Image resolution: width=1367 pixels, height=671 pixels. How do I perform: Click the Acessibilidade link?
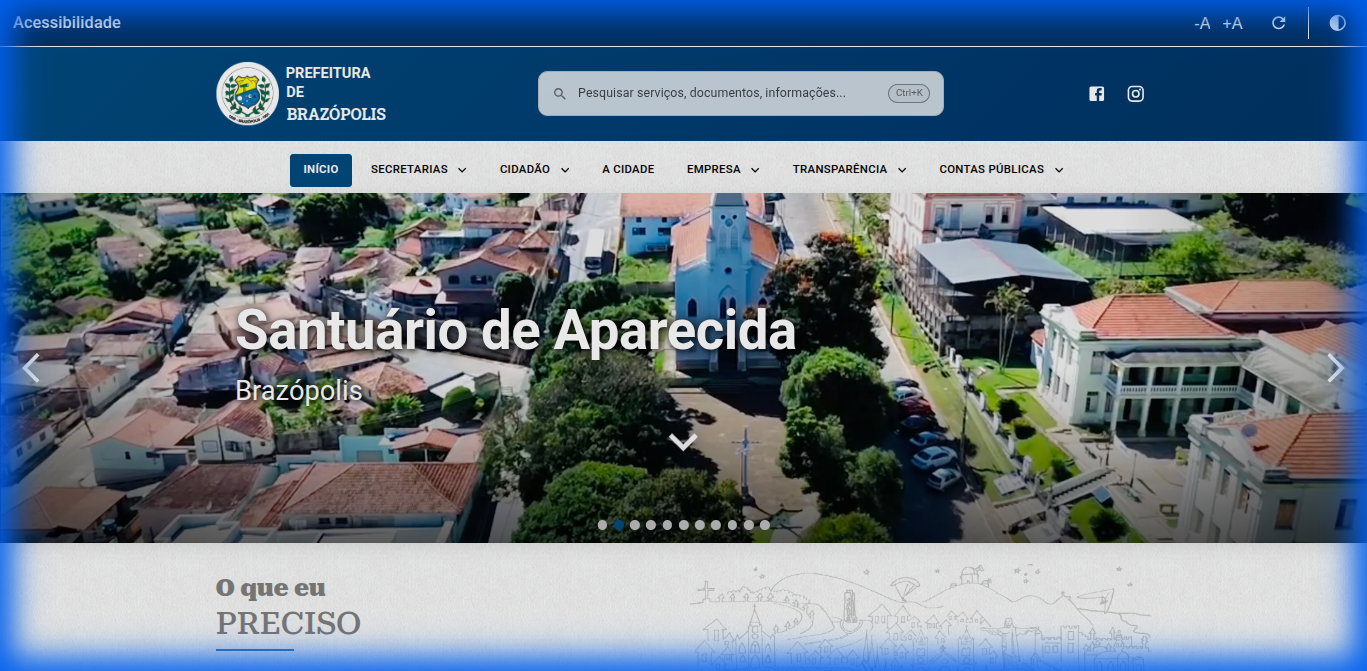pos(66,22)
